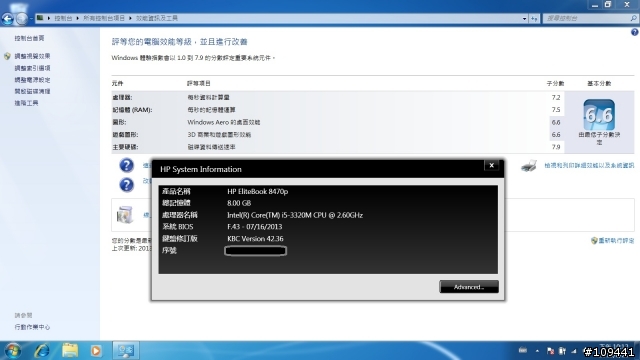The height and width of the screenshot is (360, 640).
Task: Click processor subscore 7.2
Action: 556,98
